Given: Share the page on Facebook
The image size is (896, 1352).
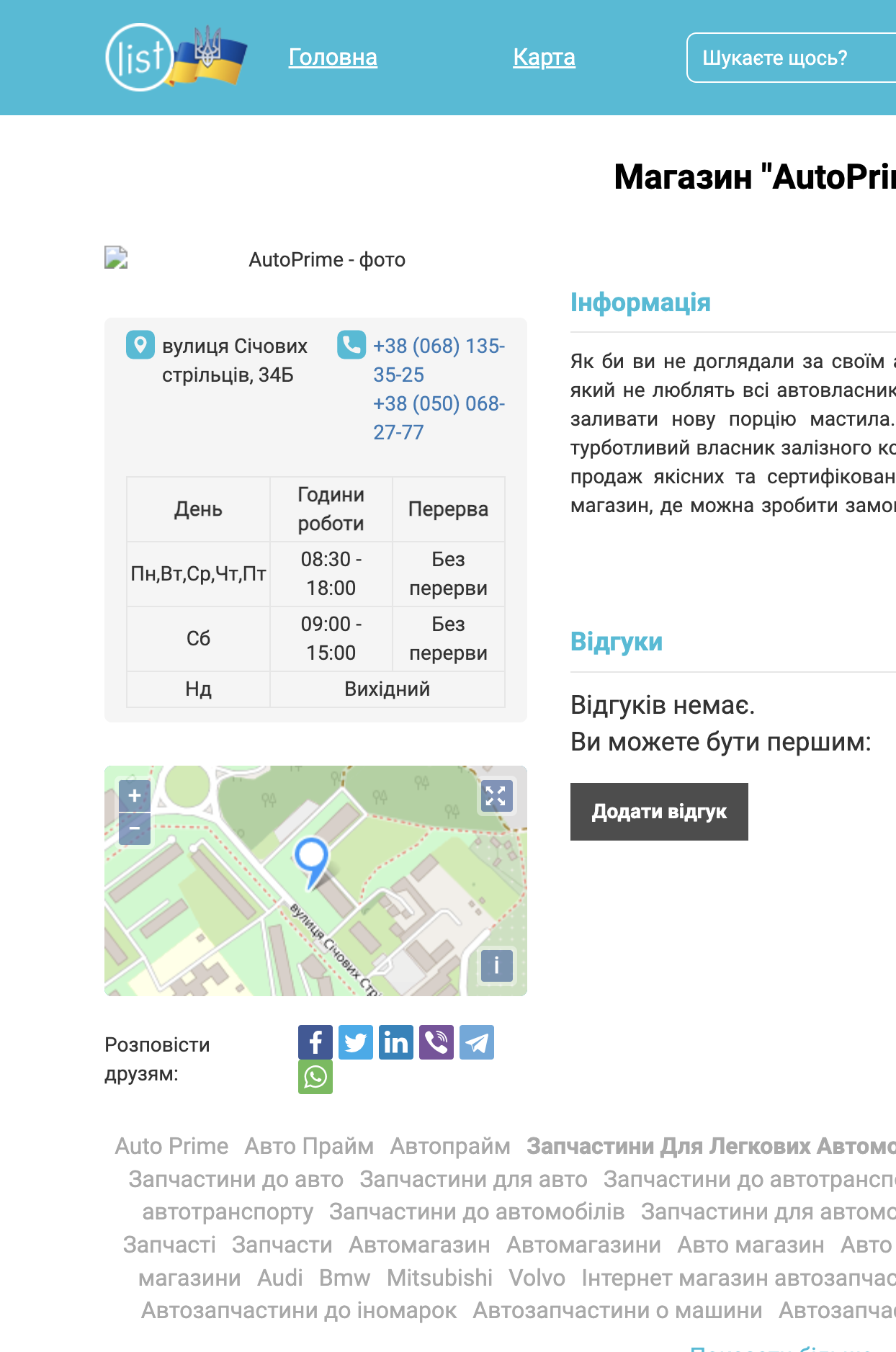Looking at the screenshot, I should pos(315,1042).
